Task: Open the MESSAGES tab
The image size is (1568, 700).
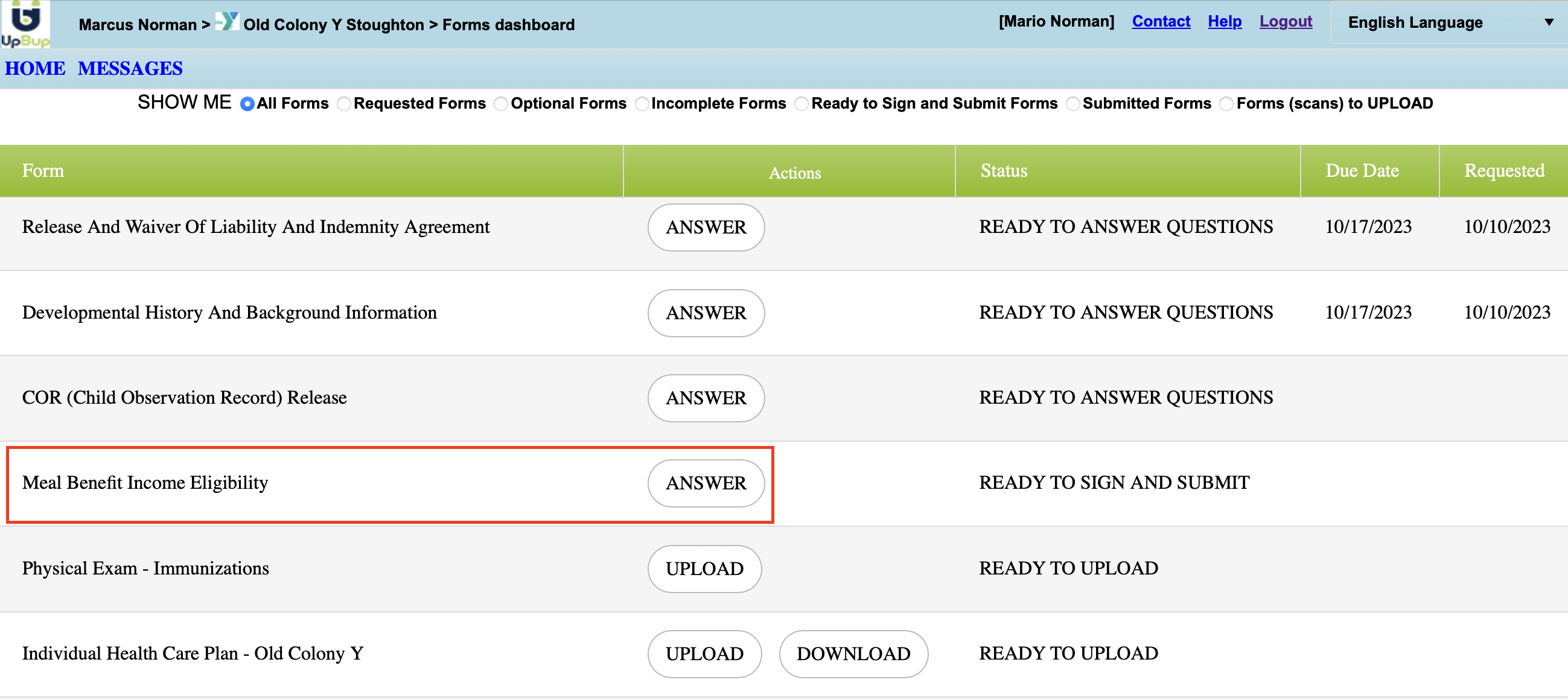Action: coord(130,68)
